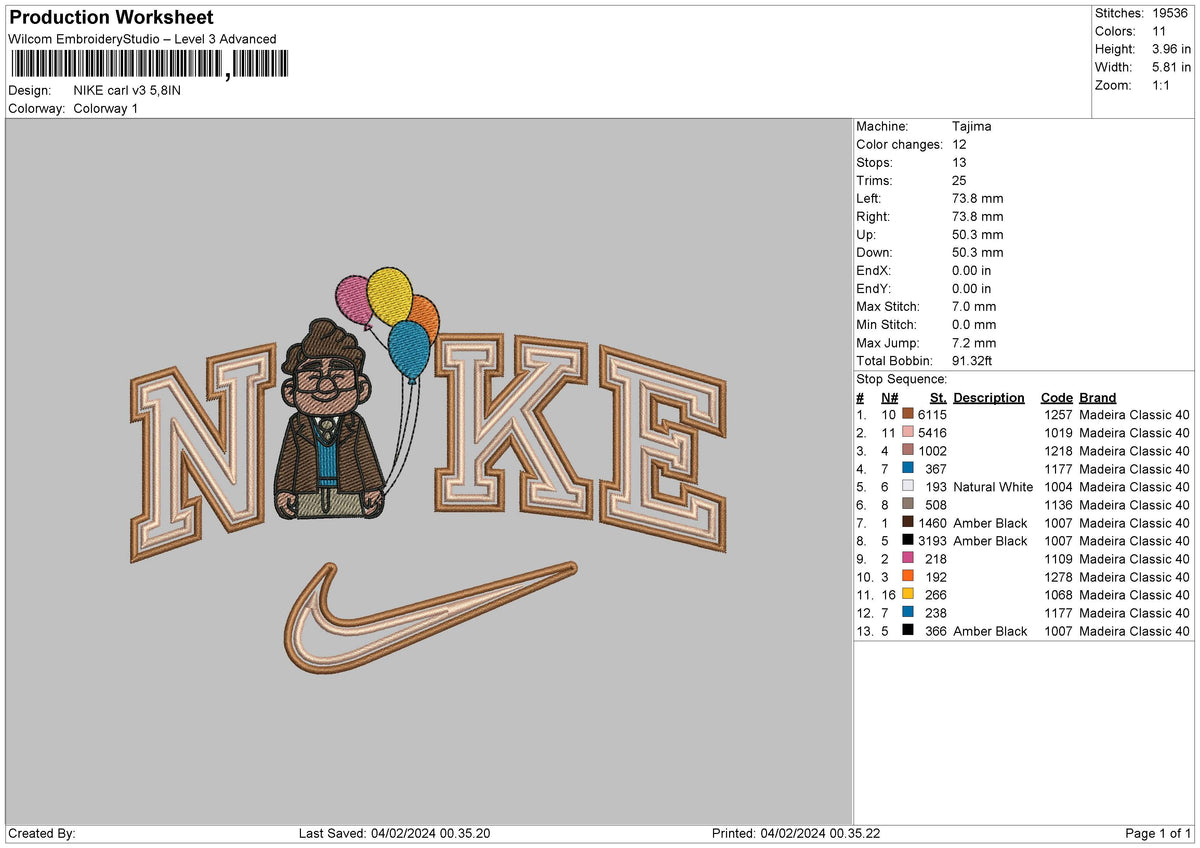Pick the yellow swatch beside 266 stitches

pyautogui.click(x=908, y=595)
